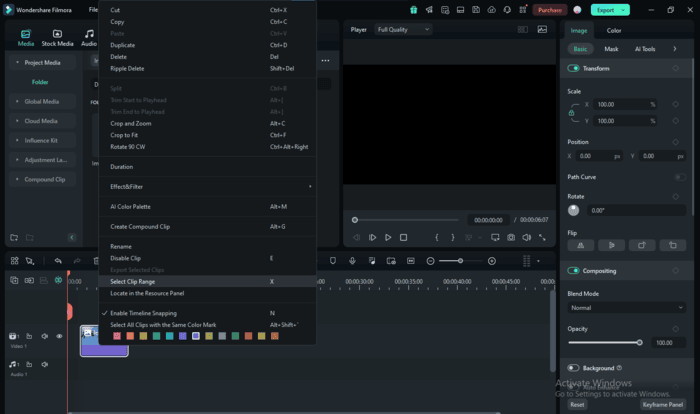Open the Blend Mode dropdown
The image size is (700, 414).
626,308
